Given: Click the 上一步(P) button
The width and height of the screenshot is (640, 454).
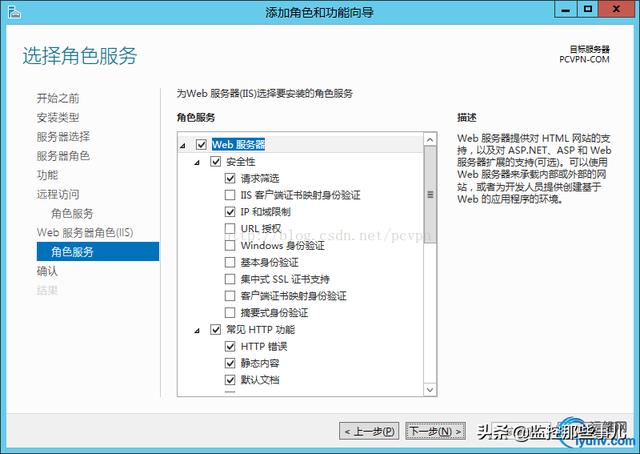Looking at the screenshot, I should (369, 431).
